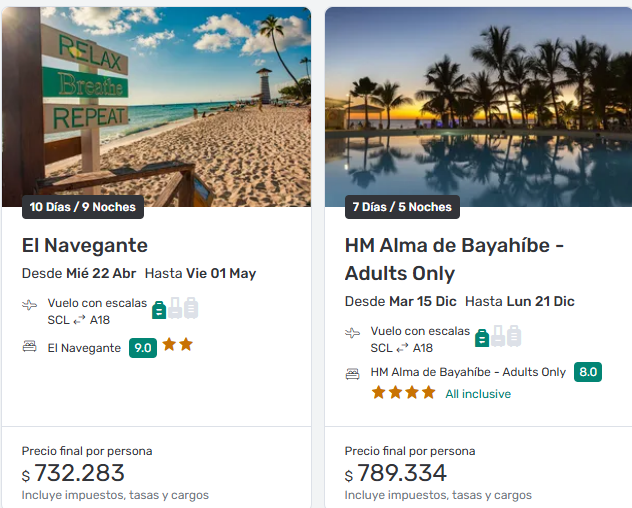Click the All inclusive label
This screenshot has height=508, width=632.
[478, 394]
